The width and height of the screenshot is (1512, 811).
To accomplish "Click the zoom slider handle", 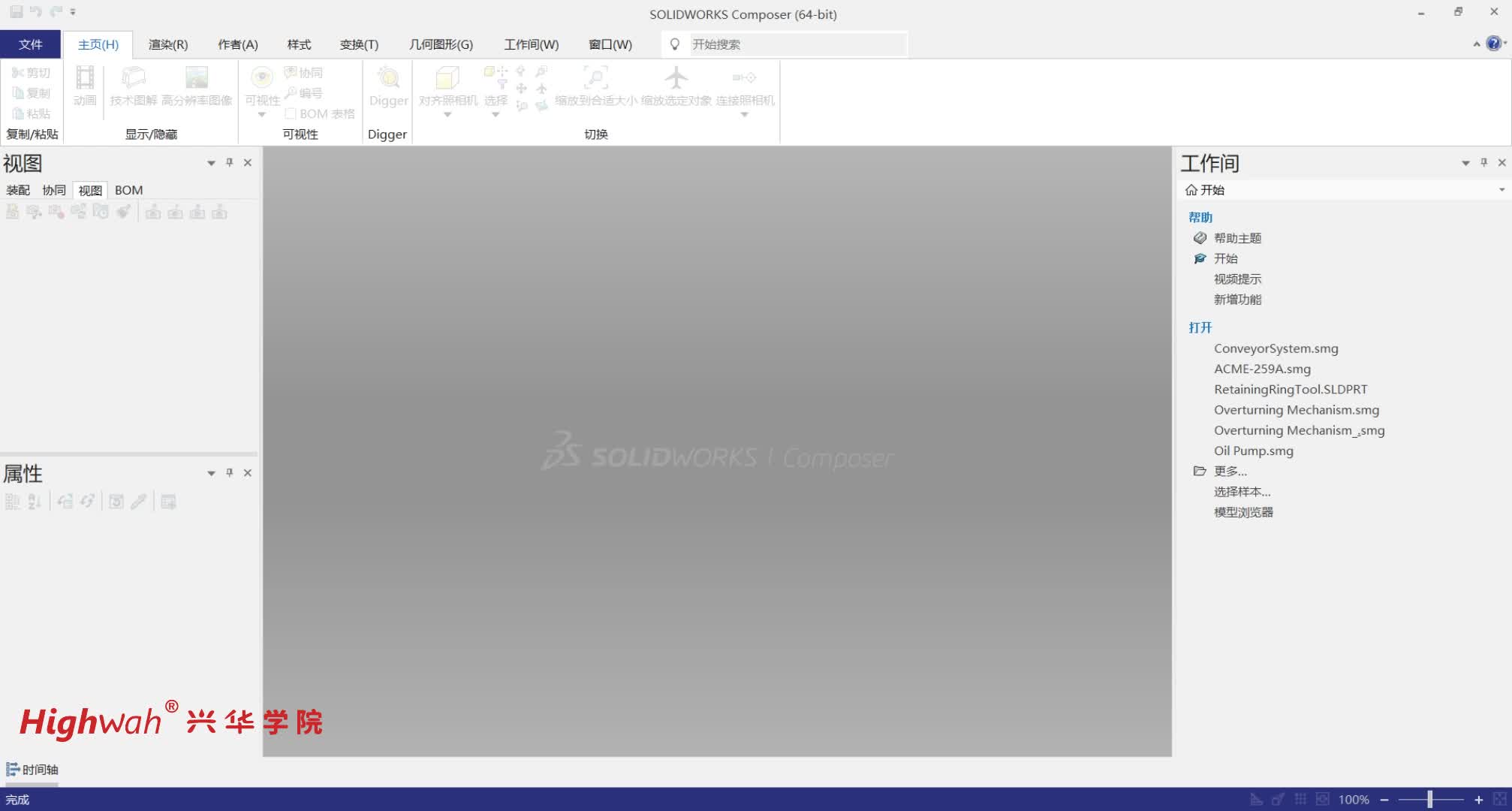I will 1429,799.
